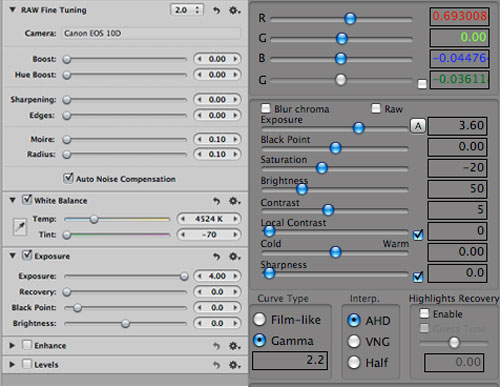The image size is (500, 387).
Task: Enable the Raw checkbox
Action: pos(376,108)
